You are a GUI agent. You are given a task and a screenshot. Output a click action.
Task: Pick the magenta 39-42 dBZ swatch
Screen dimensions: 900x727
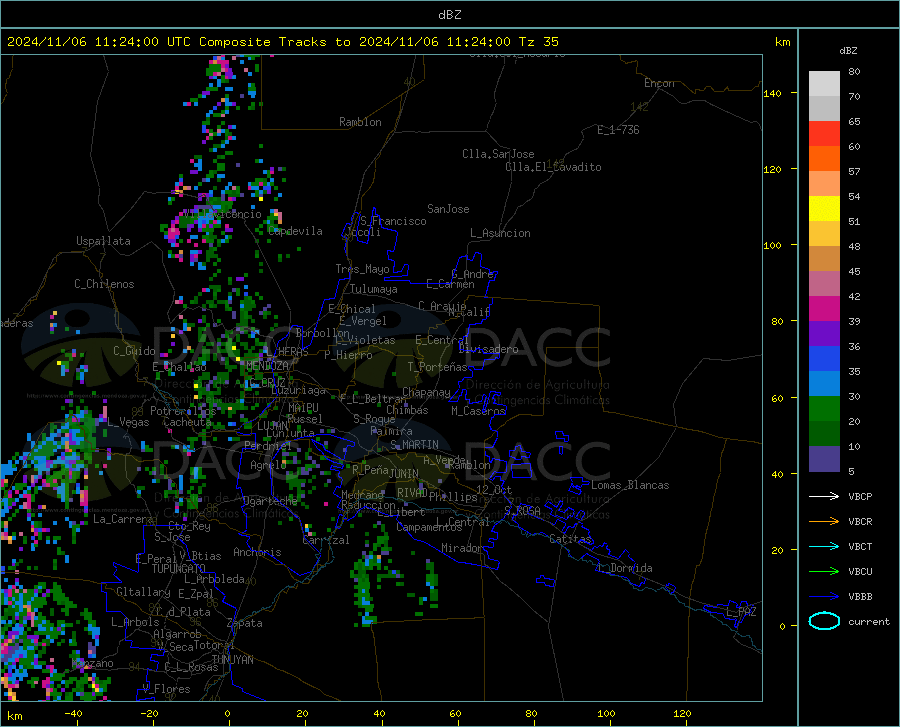[824, 309]
